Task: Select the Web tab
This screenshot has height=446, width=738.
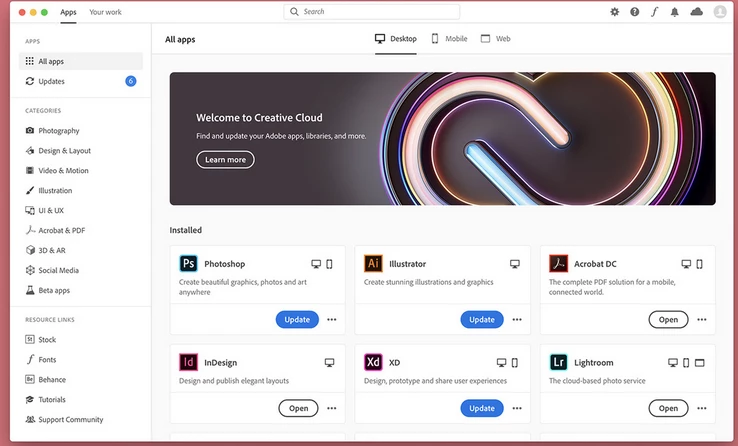Action: coord(496,39)
